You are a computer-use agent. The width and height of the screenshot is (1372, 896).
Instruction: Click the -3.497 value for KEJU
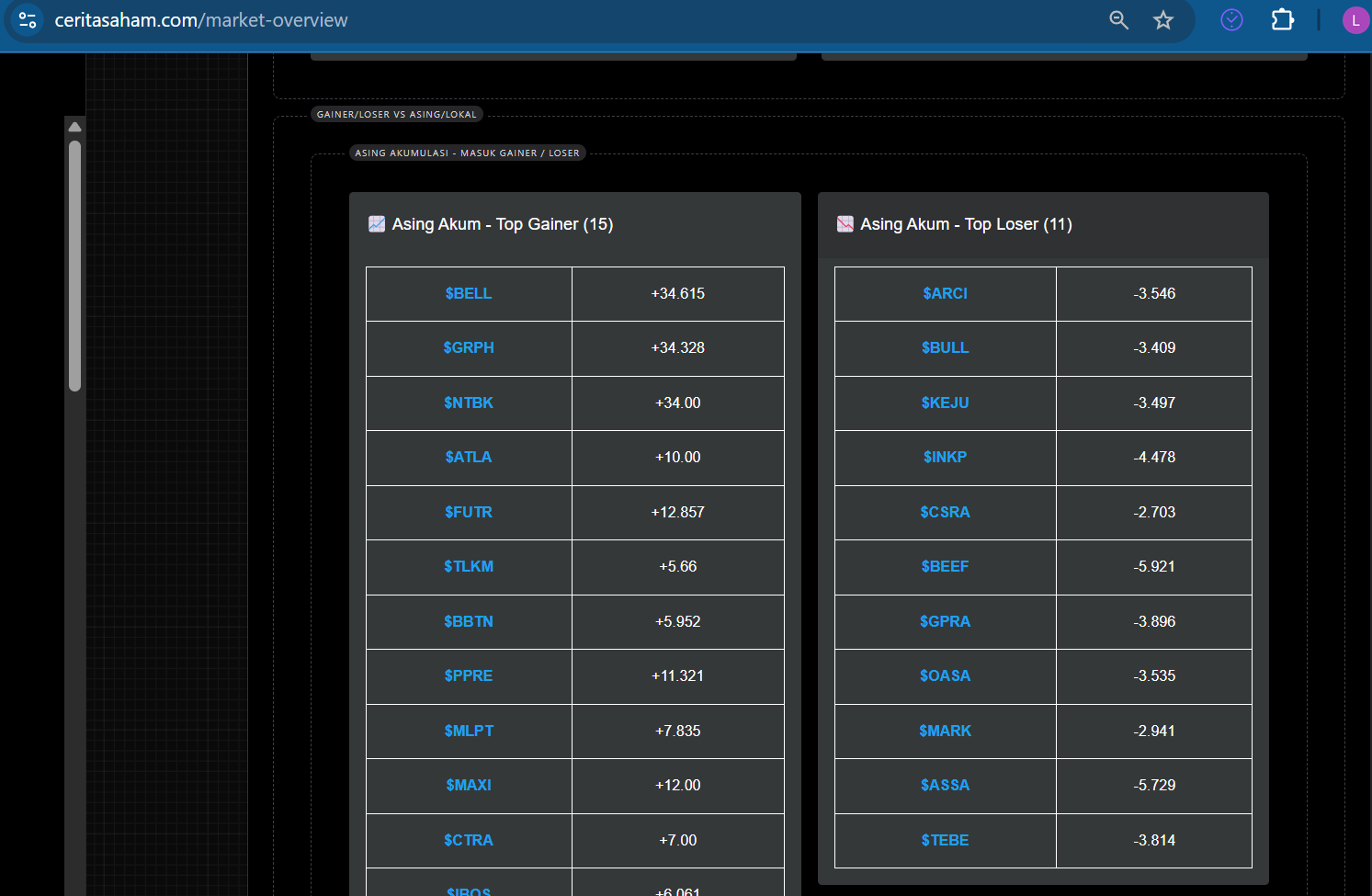(x=1154, y=403)
